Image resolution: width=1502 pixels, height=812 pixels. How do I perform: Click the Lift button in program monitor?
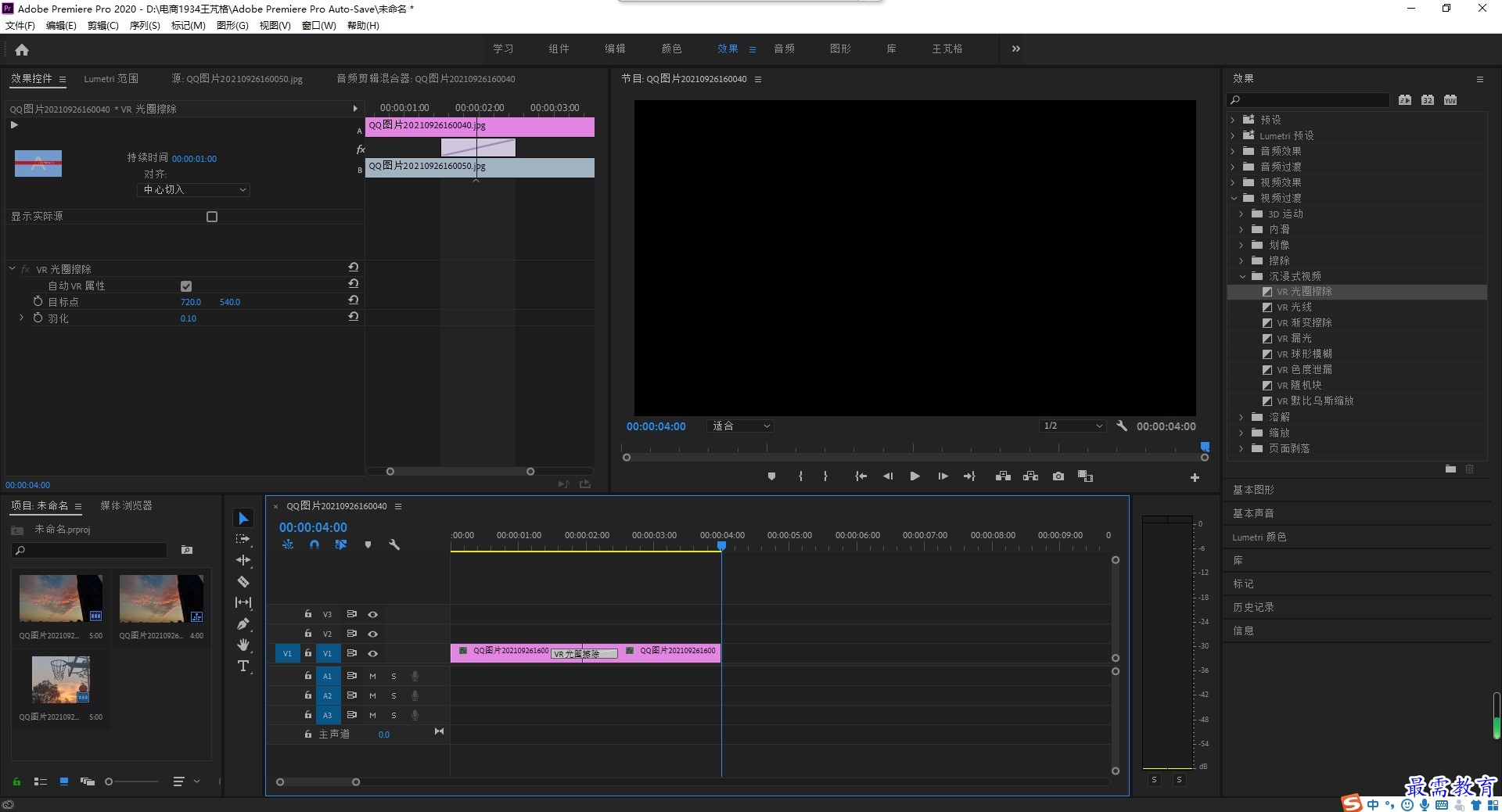(x=1003, y=476)
